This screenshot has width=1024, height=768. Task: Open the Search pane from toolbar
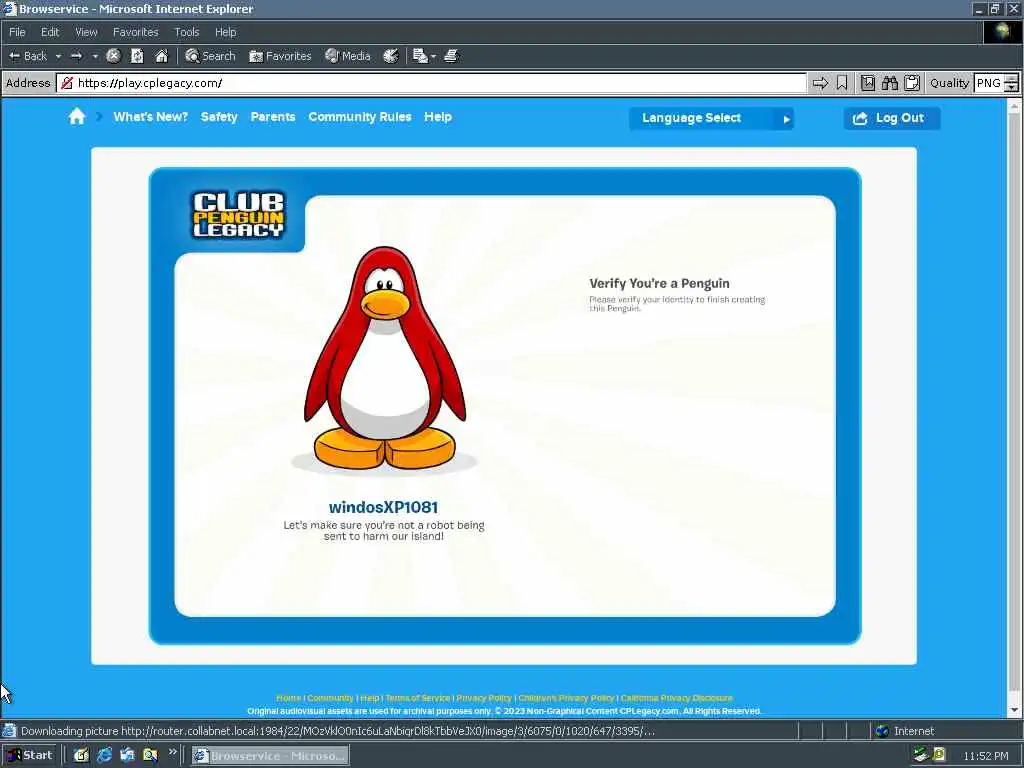pyautogui.click(x=210, y=56)
